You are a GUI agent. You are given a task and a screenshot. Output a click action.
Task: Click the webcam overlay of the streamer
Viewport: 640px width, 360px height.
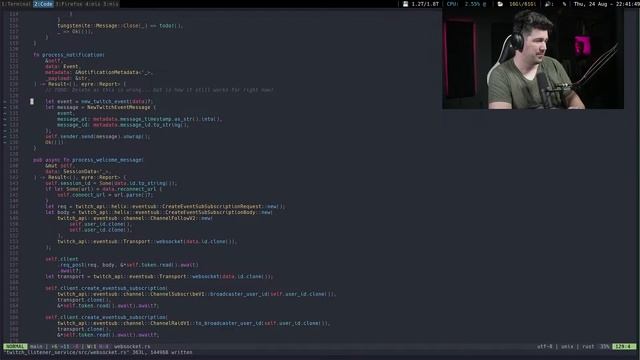tap(533, 59)
